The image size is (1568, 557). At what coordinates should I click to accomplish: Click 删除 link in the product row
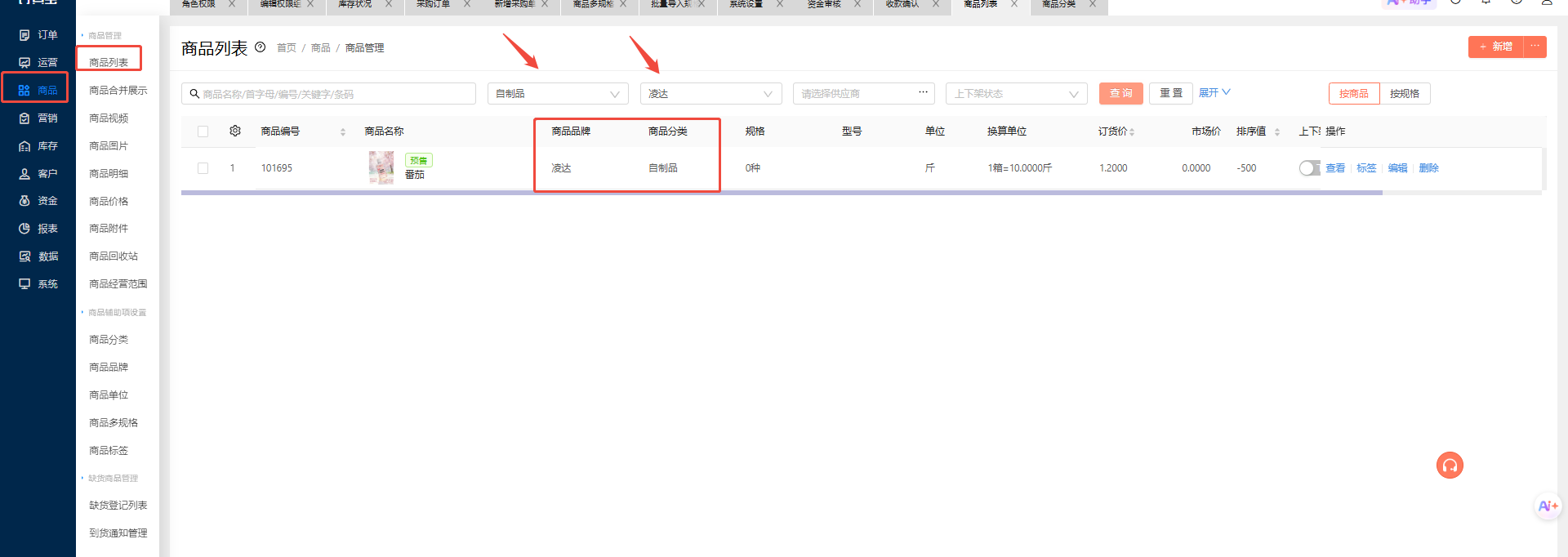point(1428,168)
